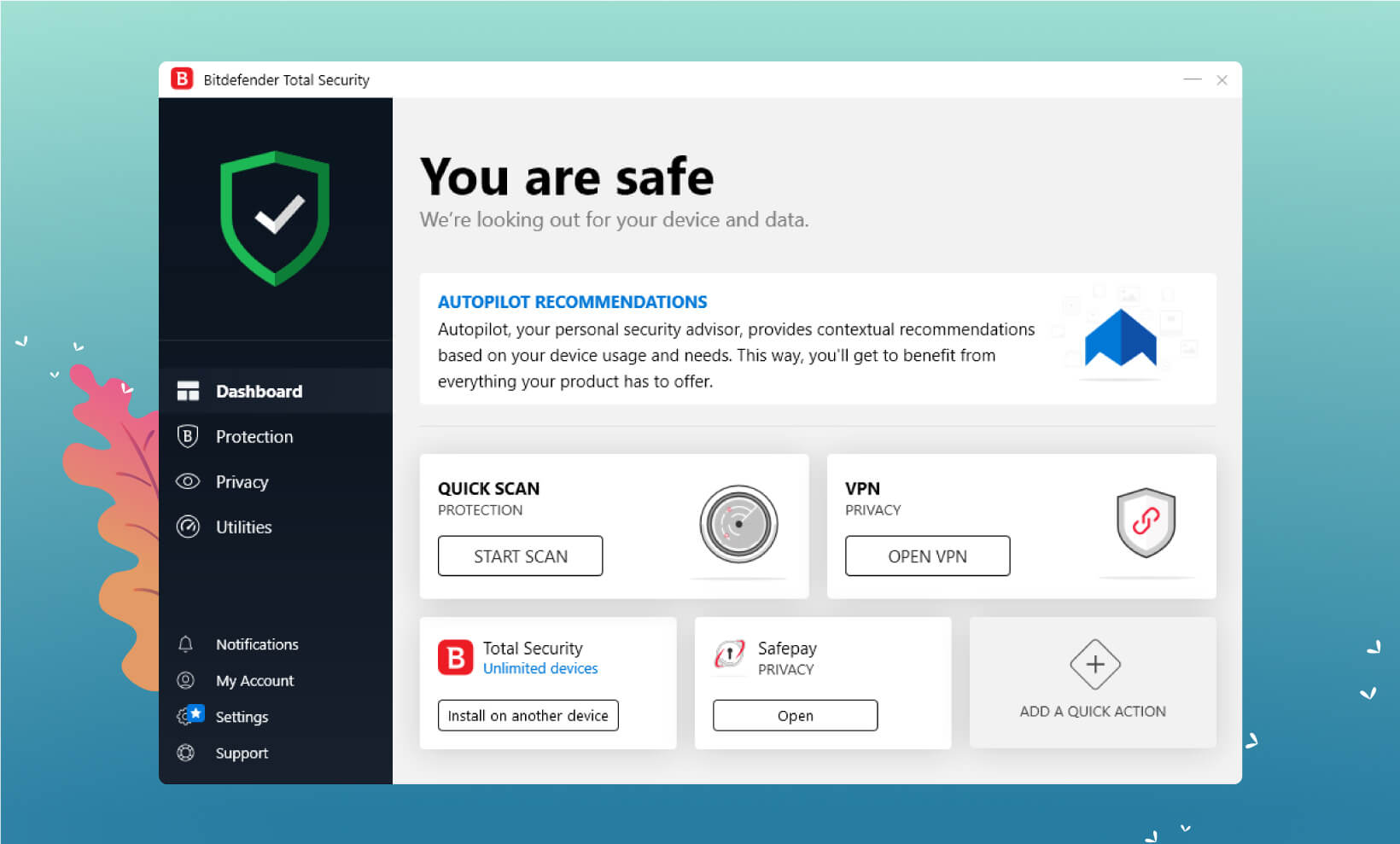Click the Total Security product name
Viewport: 1400px width, 844px height.
pos(533,648)
